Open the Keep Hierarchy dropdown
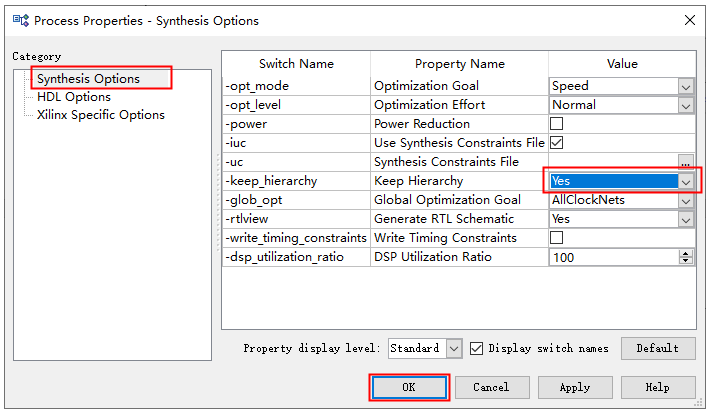Screen dimensions: 709x412 685,181
